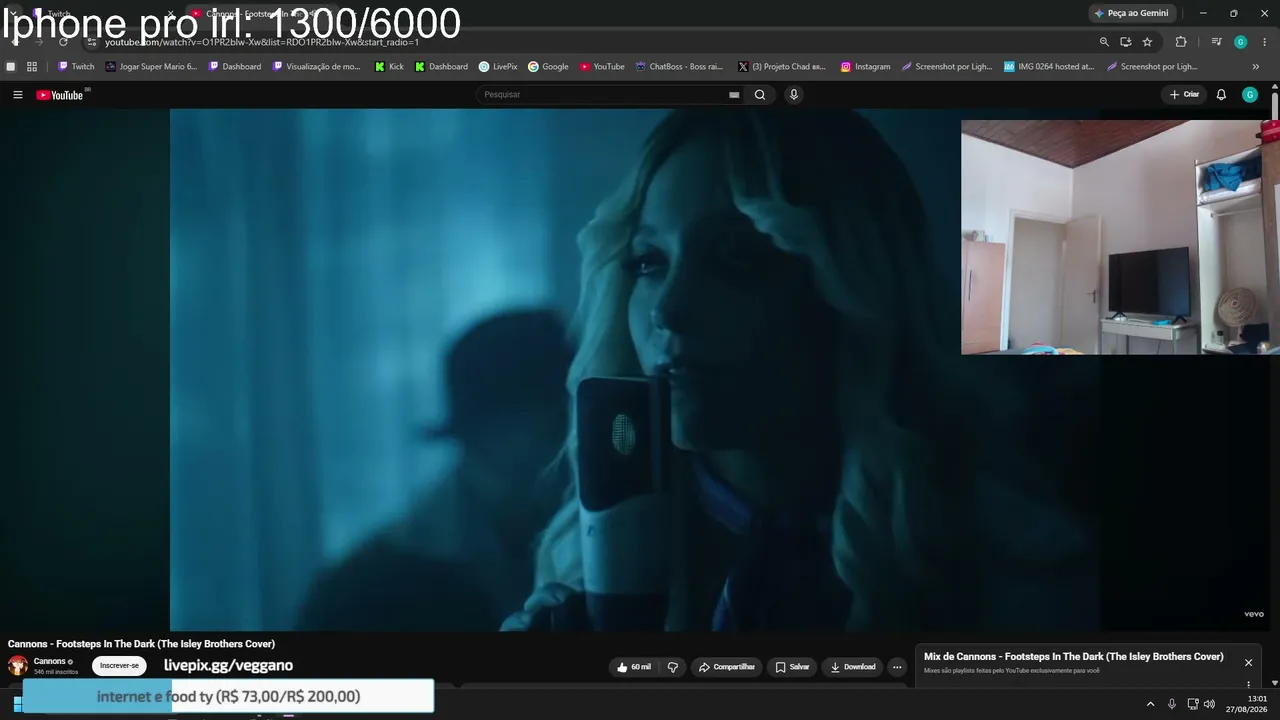
Task: Open the IMG 0264 hosted at... bookmark
Action: [1049, 67]
